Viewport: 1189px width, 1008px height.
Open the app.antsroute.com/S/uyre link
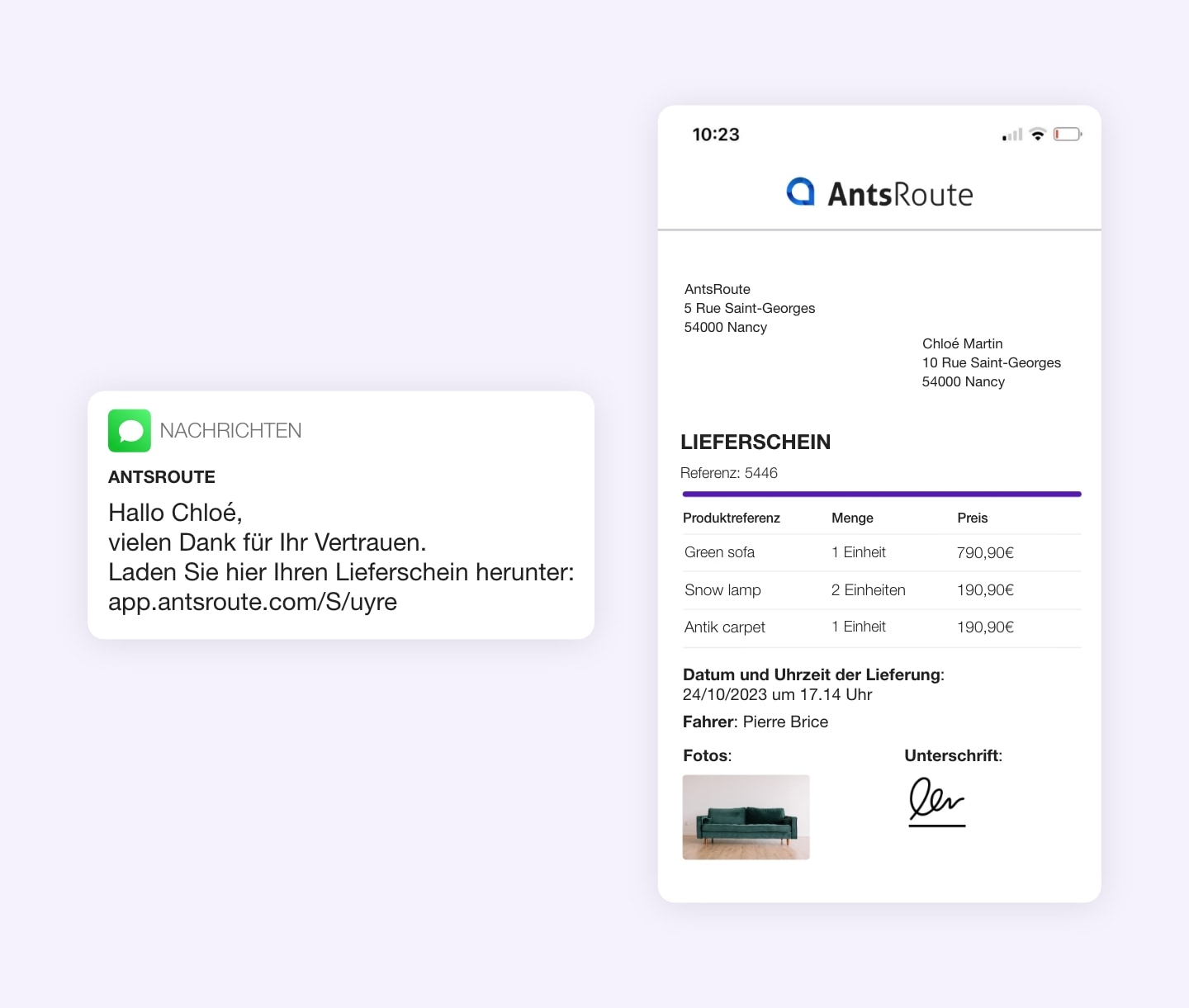point(253,602)
